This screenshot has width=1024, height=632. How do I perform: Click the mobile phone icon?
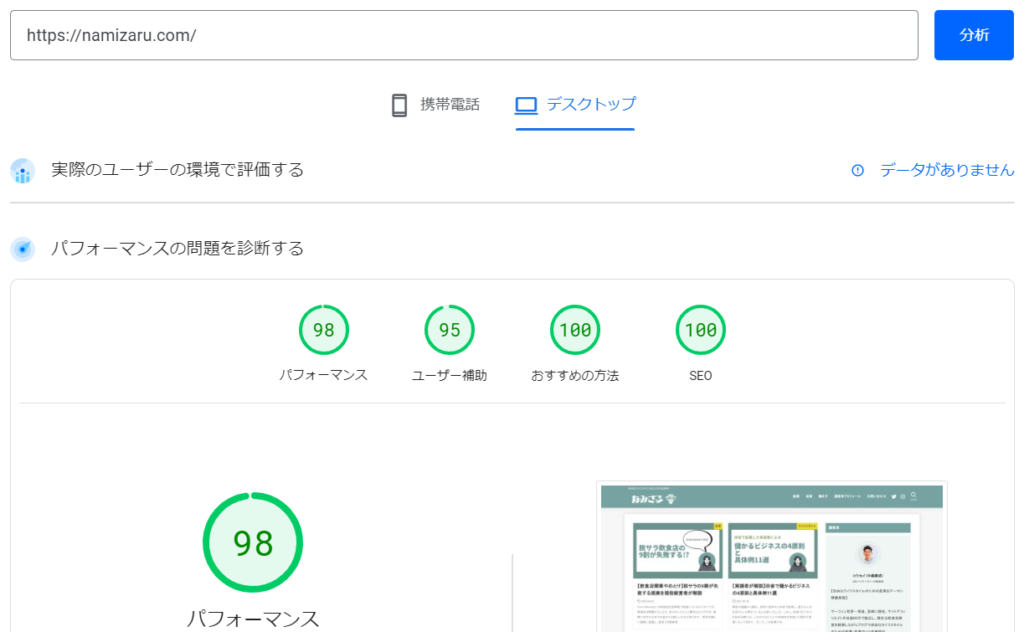coord(399,105)
